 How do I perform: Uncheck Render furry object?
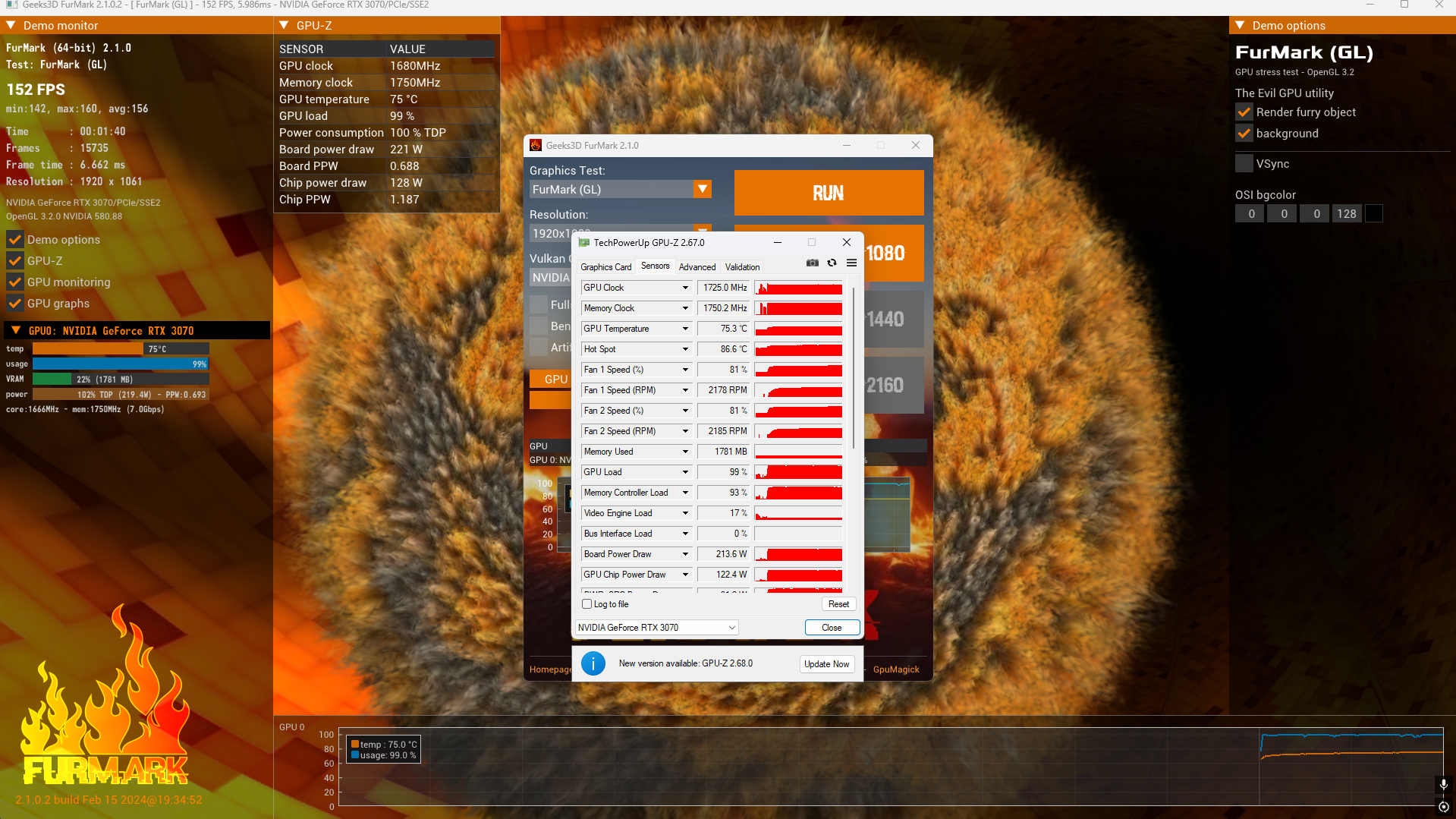[x=1244, y=112]
